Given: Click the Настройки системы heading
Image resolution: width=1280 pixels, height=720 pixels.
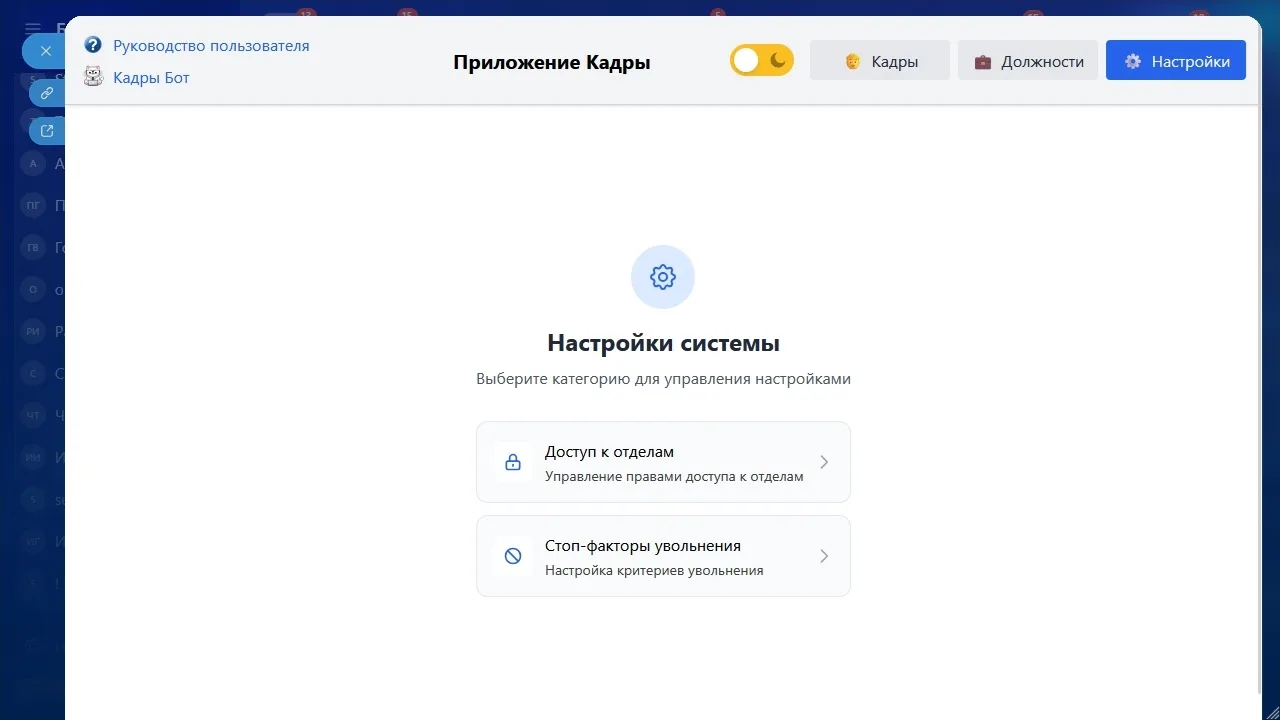Looking at the screenshot, I should 663,343.
